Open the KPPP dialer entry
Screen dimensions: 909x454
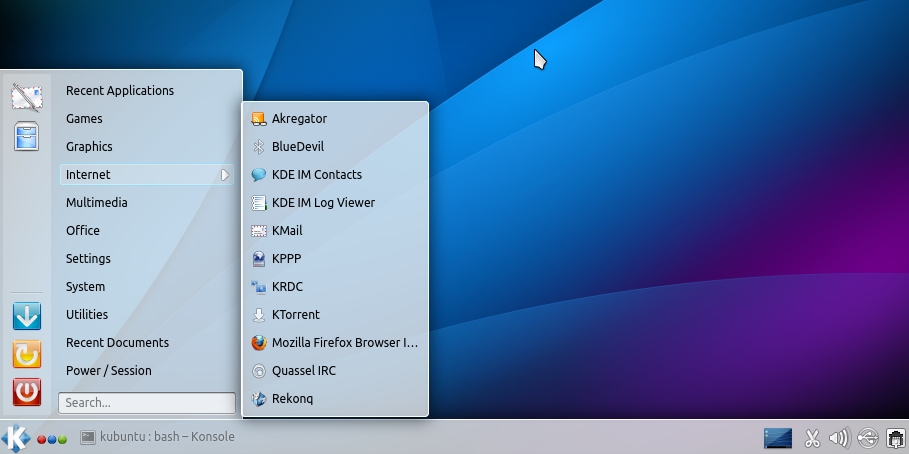(x=335, y=259)
